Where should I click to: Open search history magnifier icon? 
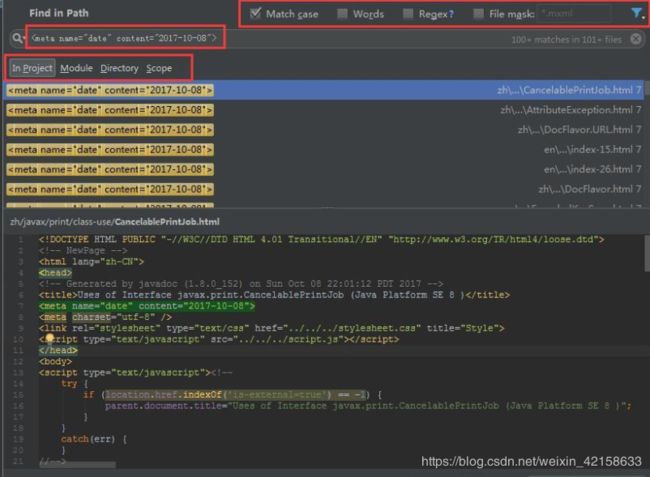click(x=17, y=39)
